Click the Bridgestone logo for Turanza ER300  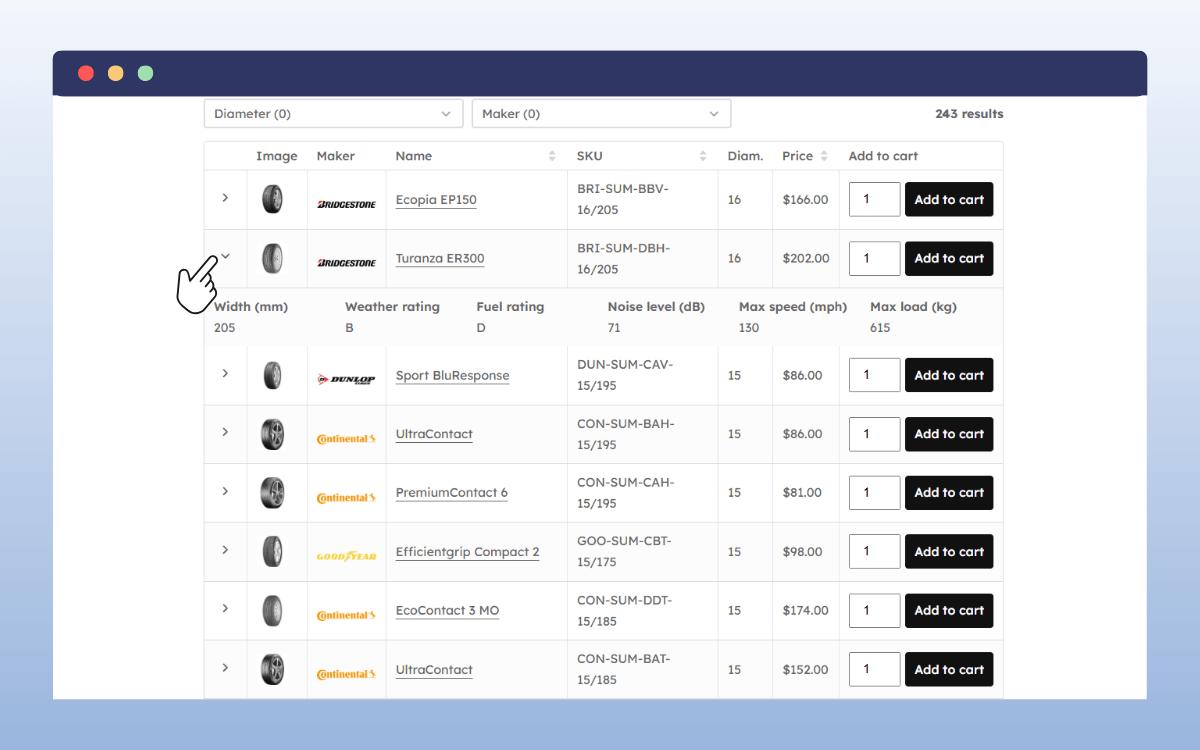(346, 262)
